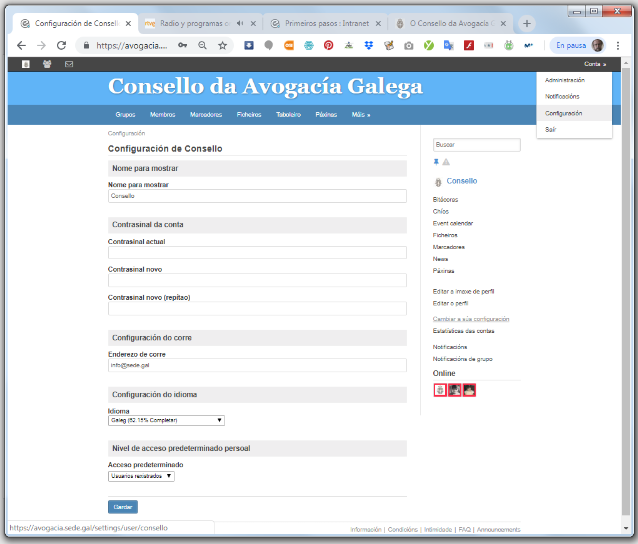Image resolution: width=638 pixels, height=544 pixels.
Task: Click the Dropbox extension icon
Action: point(368,45)
